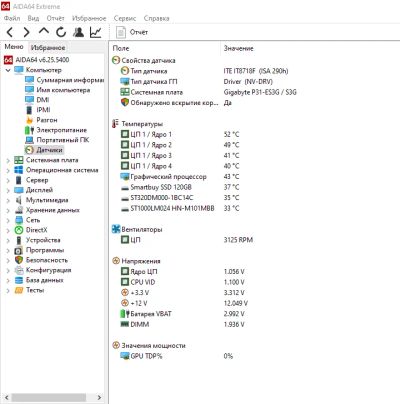
Task: Open the Избранное menu in menu bar
Action: pos(89,18)
